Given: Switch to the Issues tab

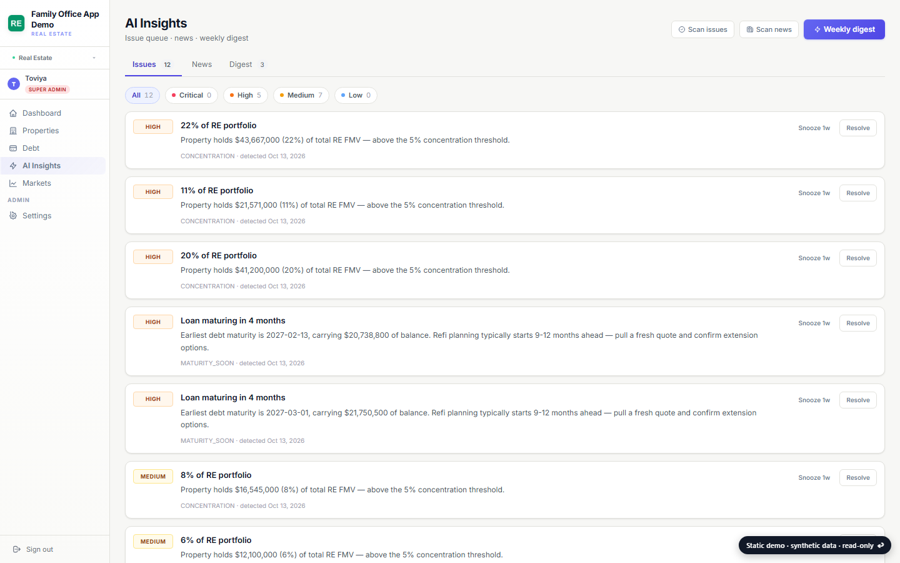Looking at the screenshot, I should 153,65.
